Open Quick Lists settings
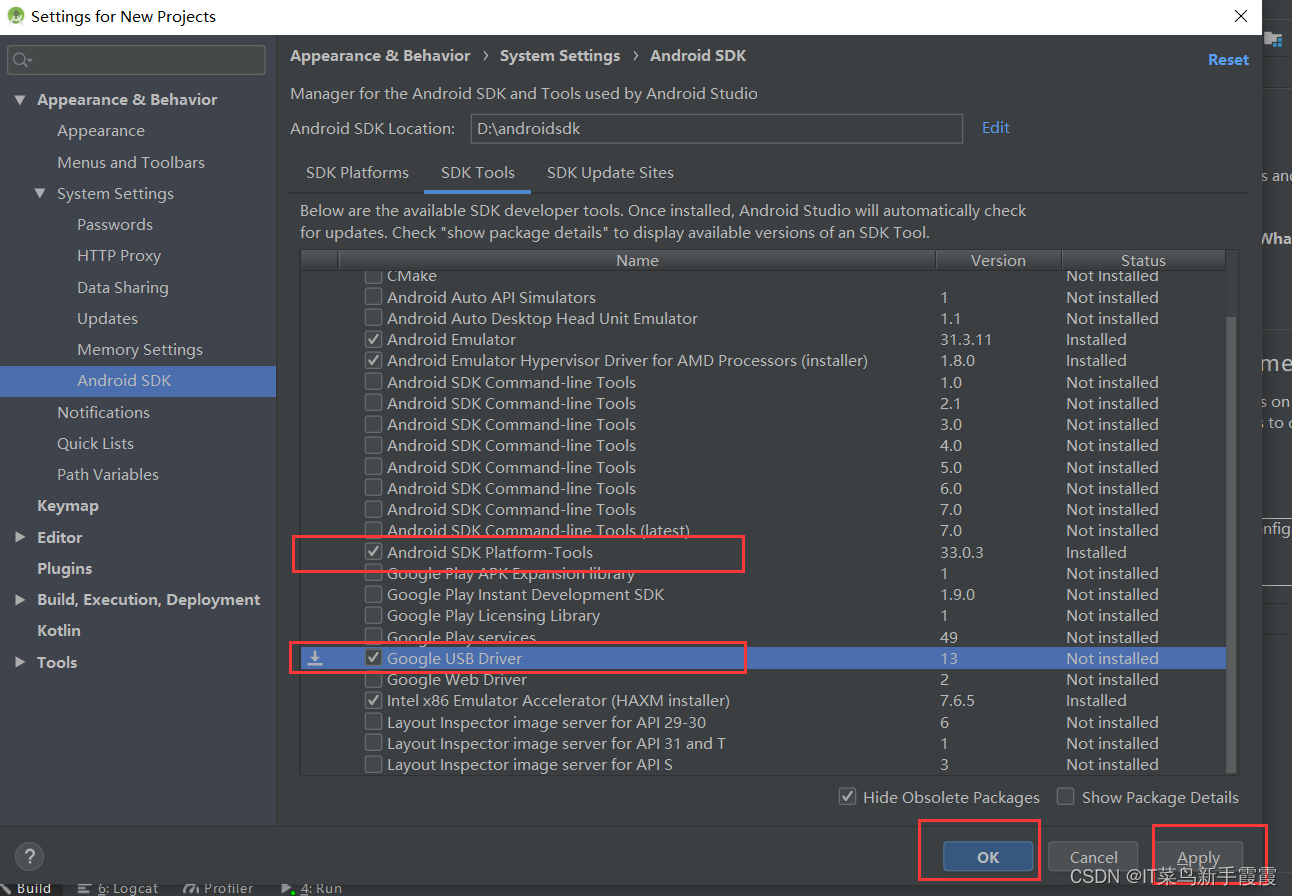This screenshot has height=896, width=1292. click(x=95, y=443)
